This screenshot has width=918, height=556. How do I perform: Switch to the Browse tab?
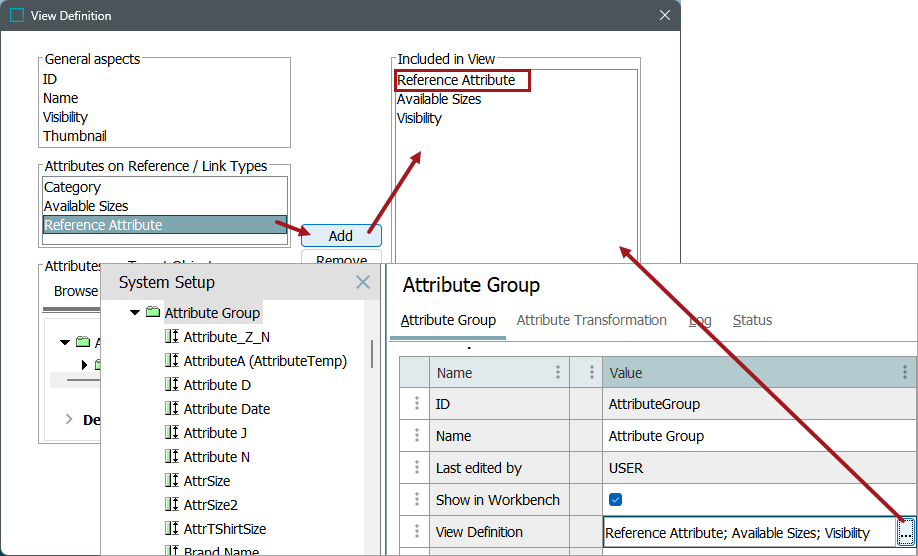(76, 291)
